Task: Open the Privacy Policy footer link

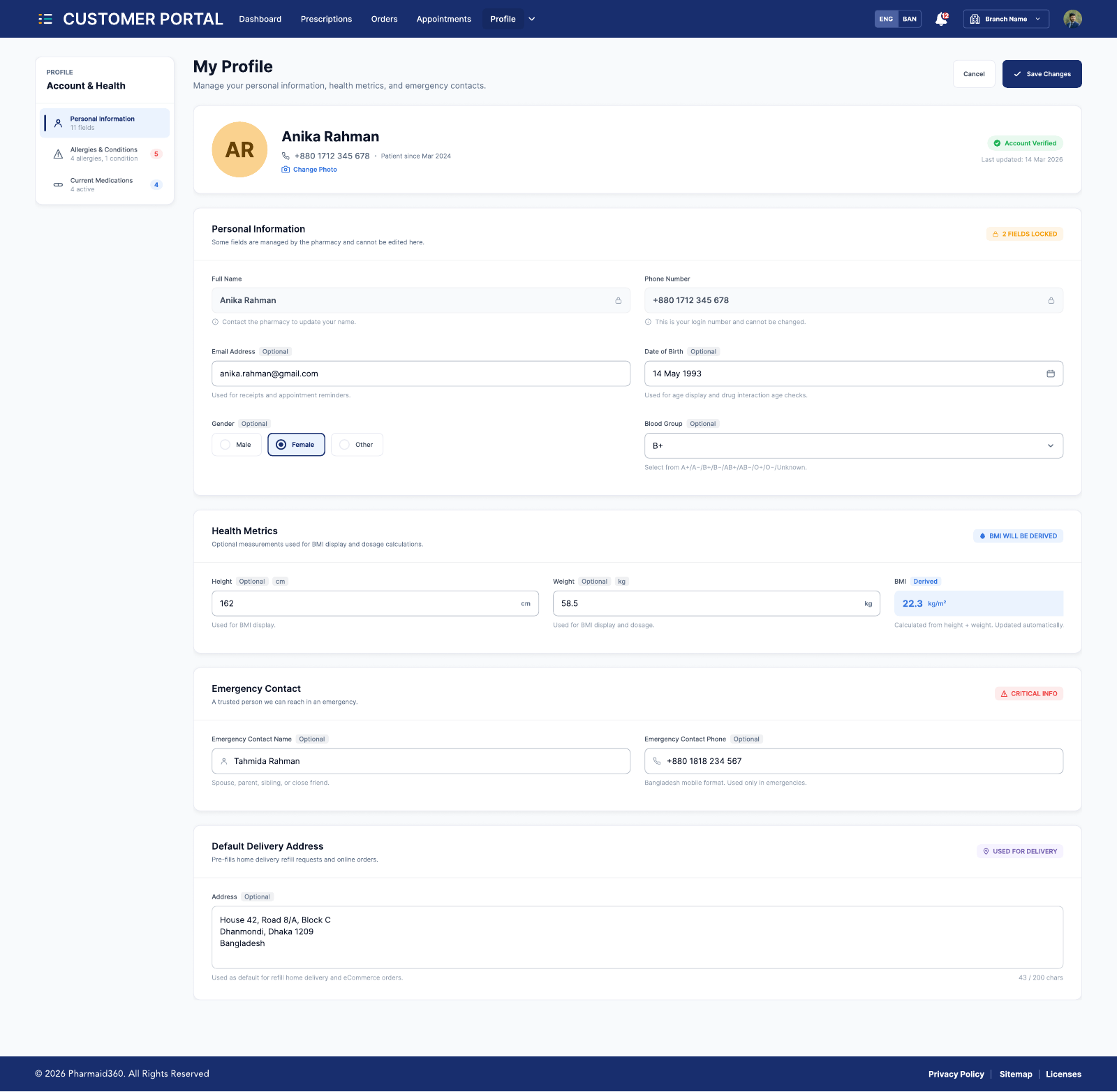Action: (956, 1075)
